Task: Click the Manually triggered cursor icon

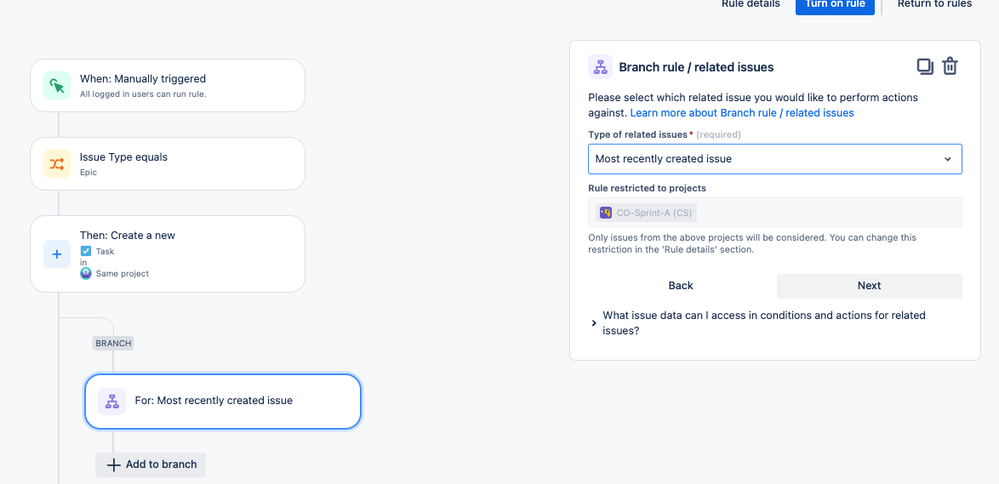Action: [57, 86]
